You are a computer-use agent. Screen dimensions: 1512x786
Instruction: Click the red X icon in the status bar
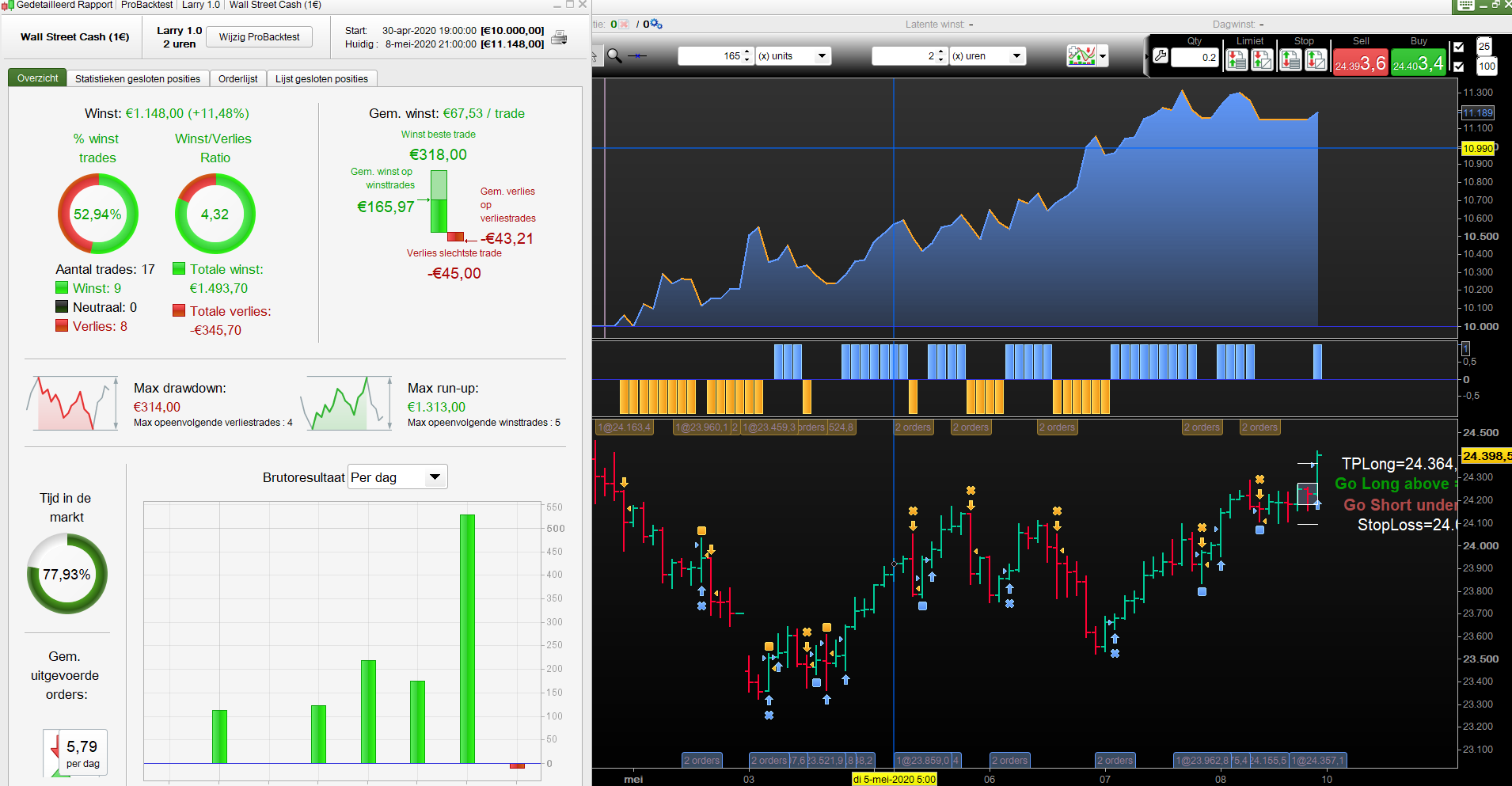pyautogui.click(x=624, y=25)
